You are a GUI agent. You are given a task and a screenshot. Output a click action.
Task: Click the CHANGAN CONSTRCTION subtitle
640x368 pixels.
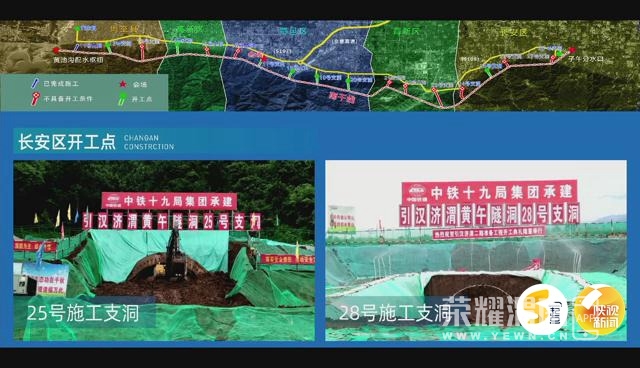click(x=149, y=142)
